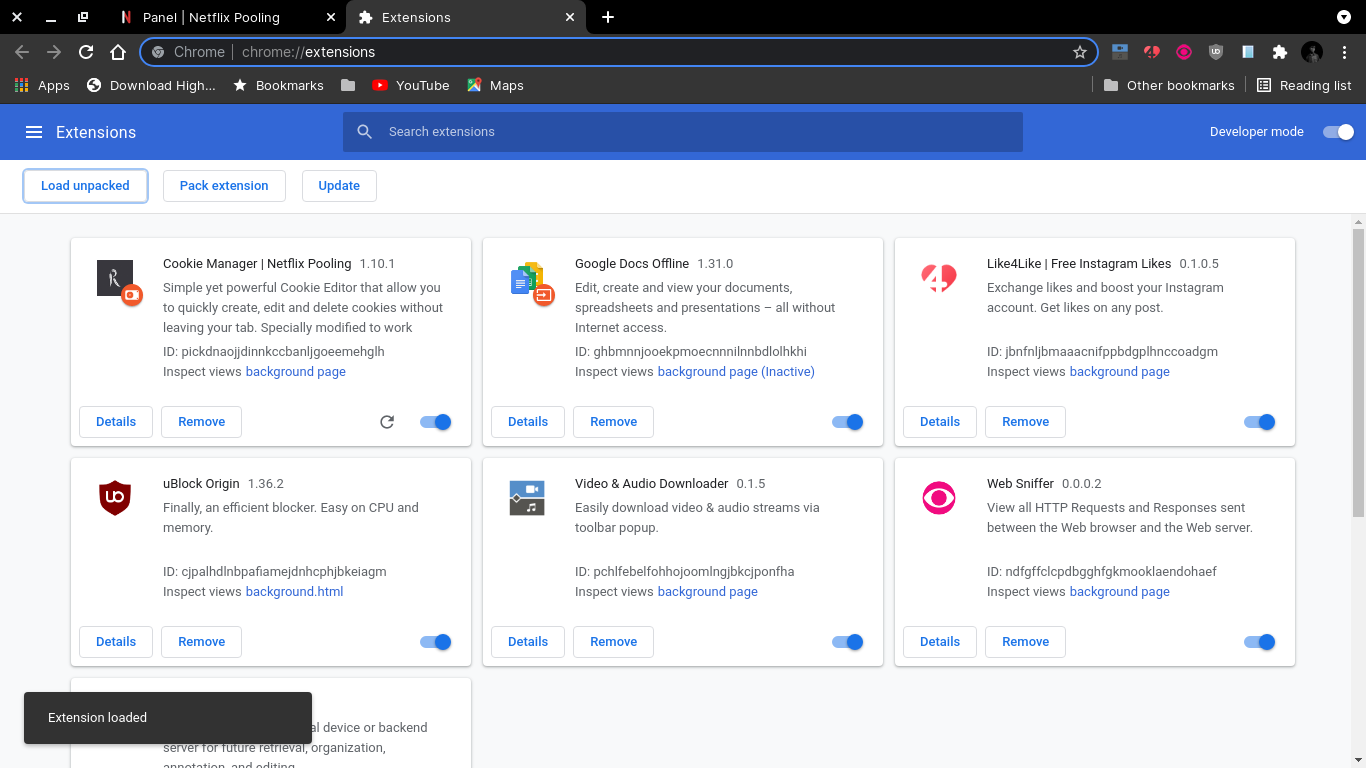Open the Extensions puzzle piece menu

tap(1280, 52)
